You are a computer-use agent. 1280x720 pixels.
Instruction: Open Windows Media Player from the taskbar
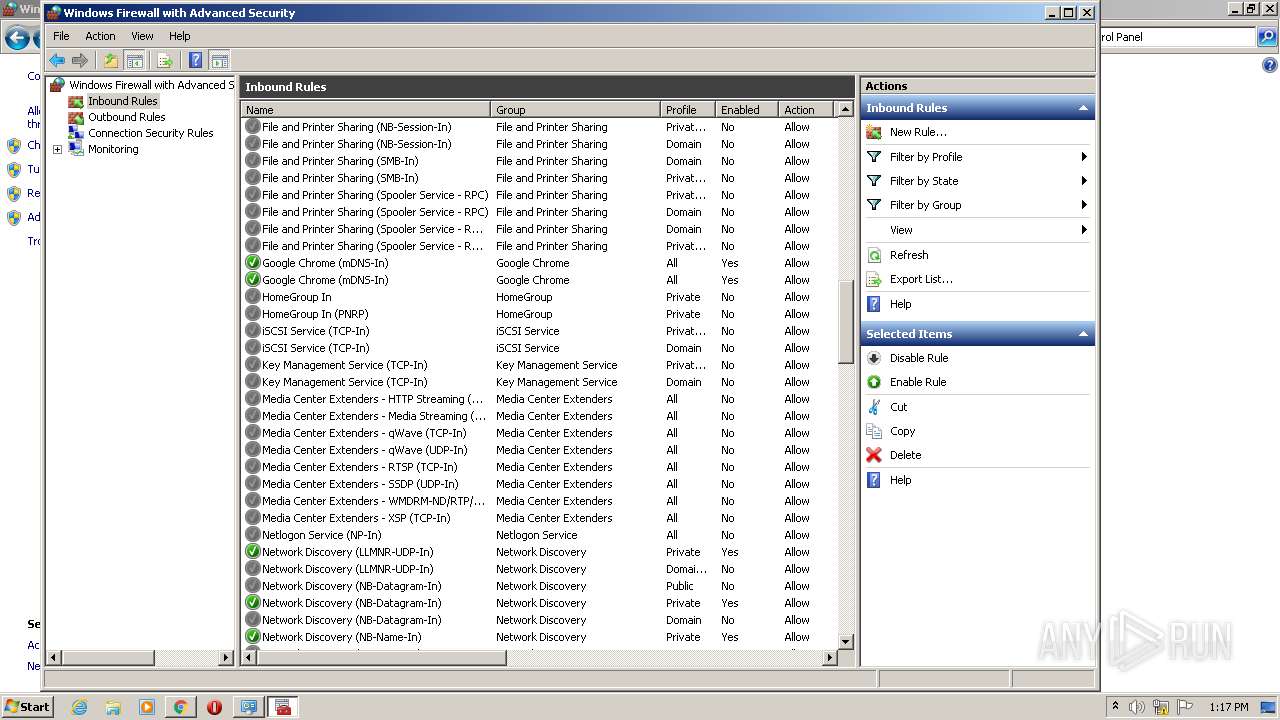click(147, 707)
